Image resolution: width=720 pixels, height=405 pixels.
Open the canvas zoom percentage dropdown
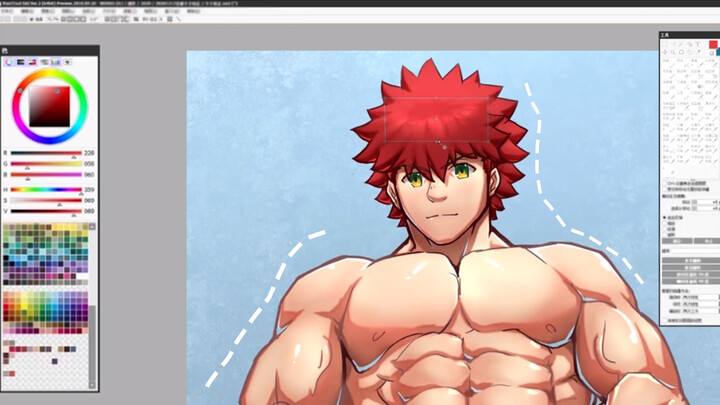(x=53, y=19)
